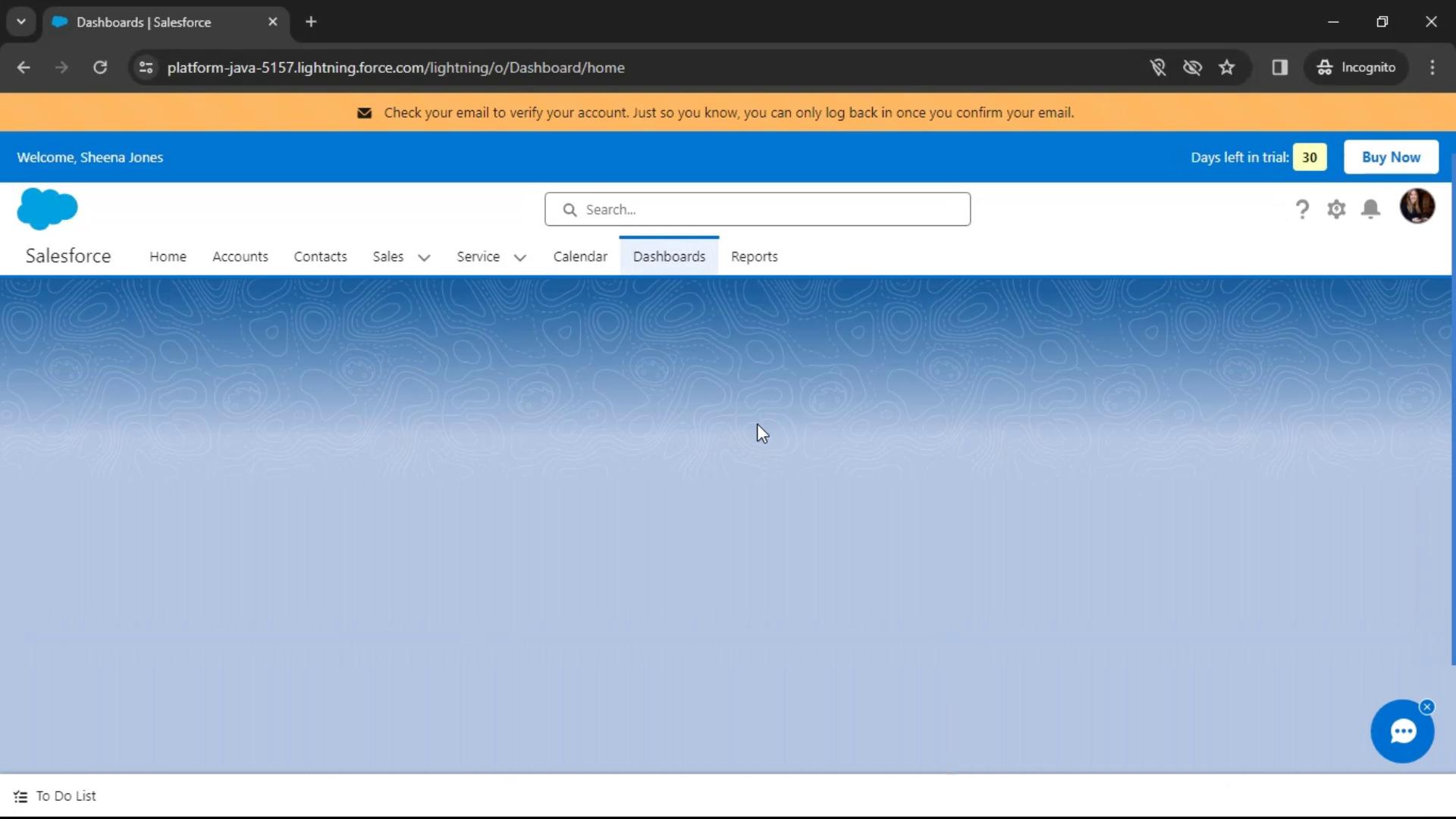Open the help question mark icon

click(x=1303, y=208)
